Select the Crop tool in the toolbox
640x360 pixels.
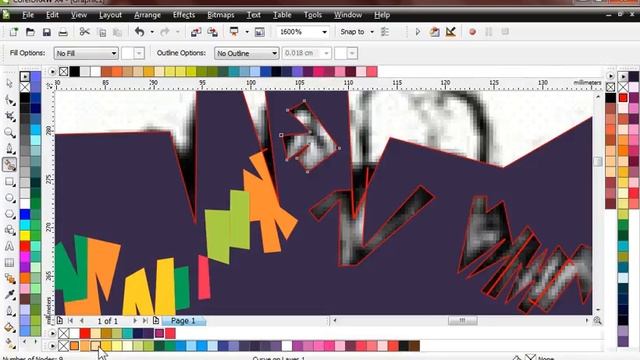(x=9, y=116)
